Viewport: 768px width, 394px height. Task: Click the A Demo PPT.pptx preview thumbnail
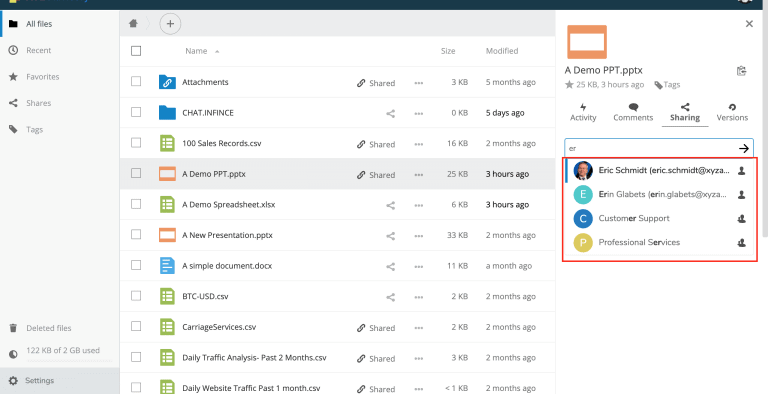tap(587, 42)
